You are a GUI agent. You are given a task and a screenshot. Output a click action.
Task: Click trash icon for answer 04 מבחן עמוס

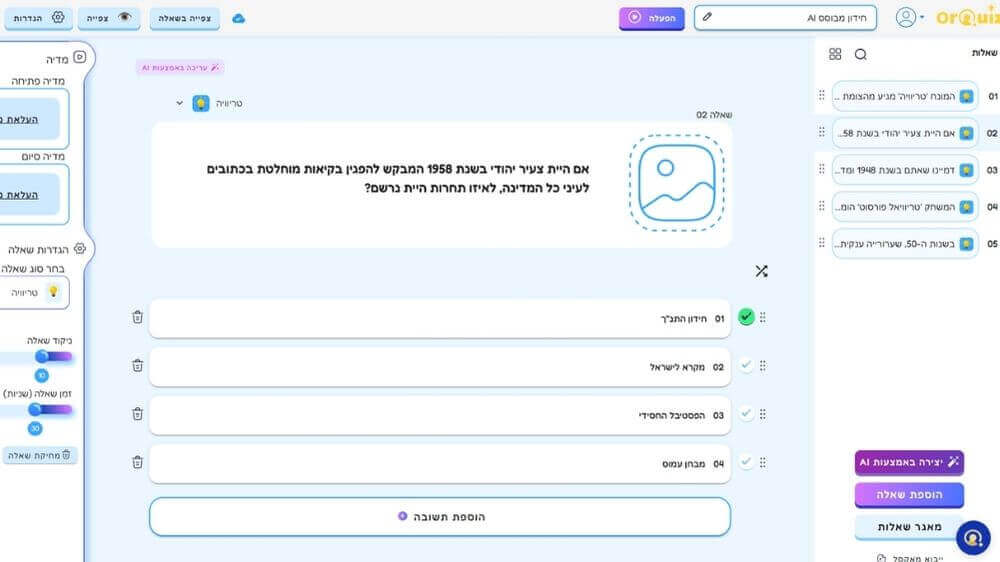point(138,462)
